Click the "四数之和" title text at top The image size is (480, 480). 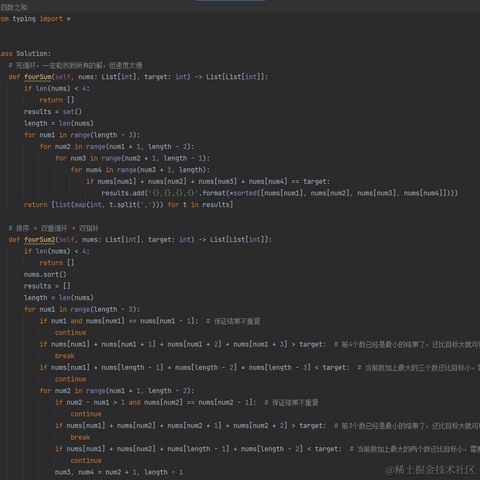[14, 7]
